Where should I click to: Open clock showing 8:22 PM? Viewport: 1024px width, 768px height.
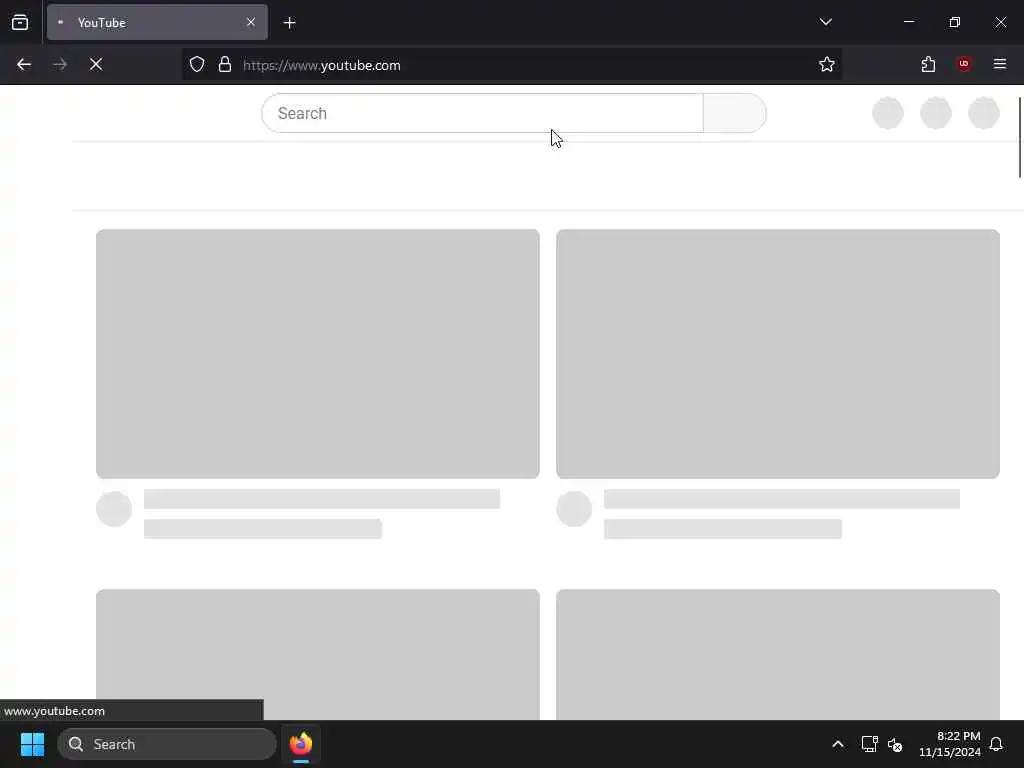point(950,744)
